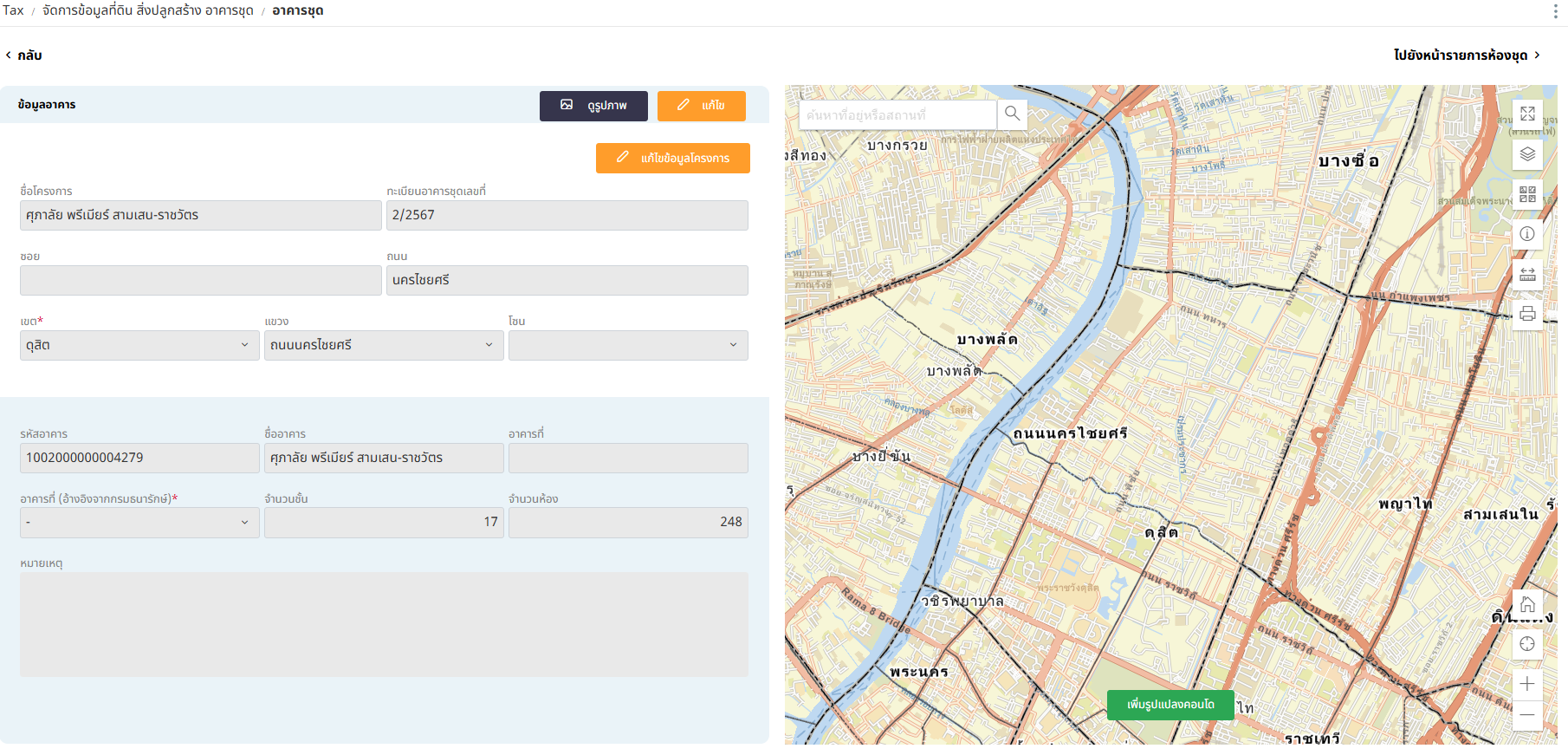
Task: Zoom out on the map
Action: pos(1527,715)
